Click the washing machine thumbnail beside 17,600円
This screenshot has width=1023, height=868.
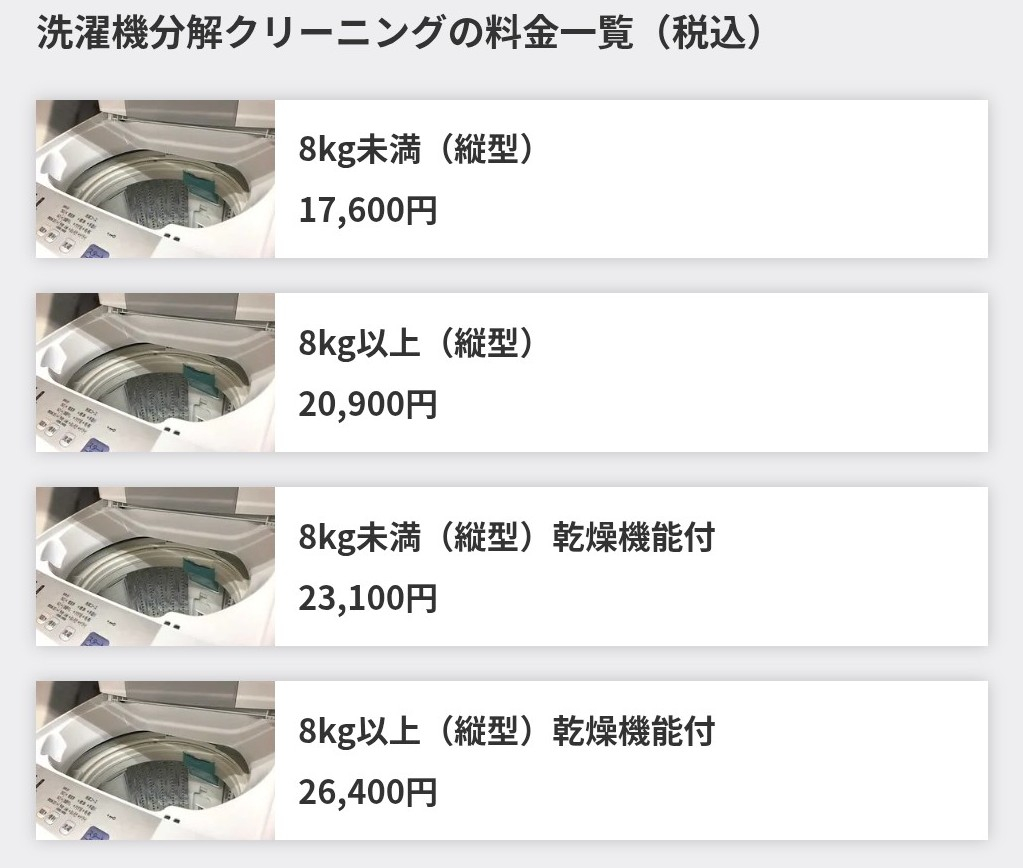click(x=155, y=179)
